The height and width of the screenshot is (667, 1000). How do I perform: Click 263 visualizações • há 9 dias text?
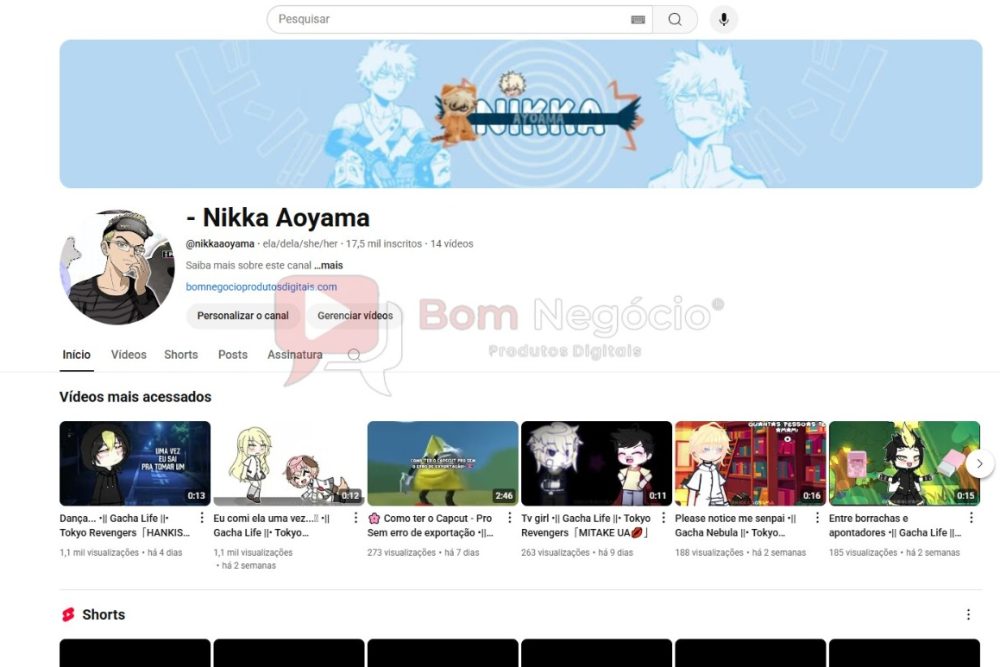577,553
